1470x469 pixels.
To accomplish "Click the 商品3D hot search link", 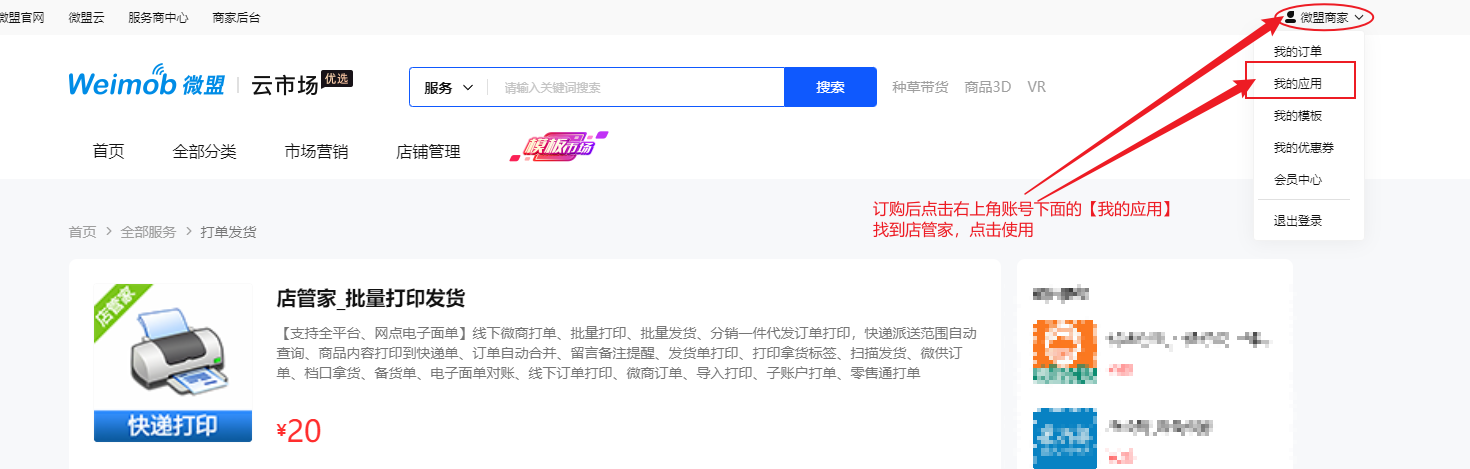I will coord(988,87).
